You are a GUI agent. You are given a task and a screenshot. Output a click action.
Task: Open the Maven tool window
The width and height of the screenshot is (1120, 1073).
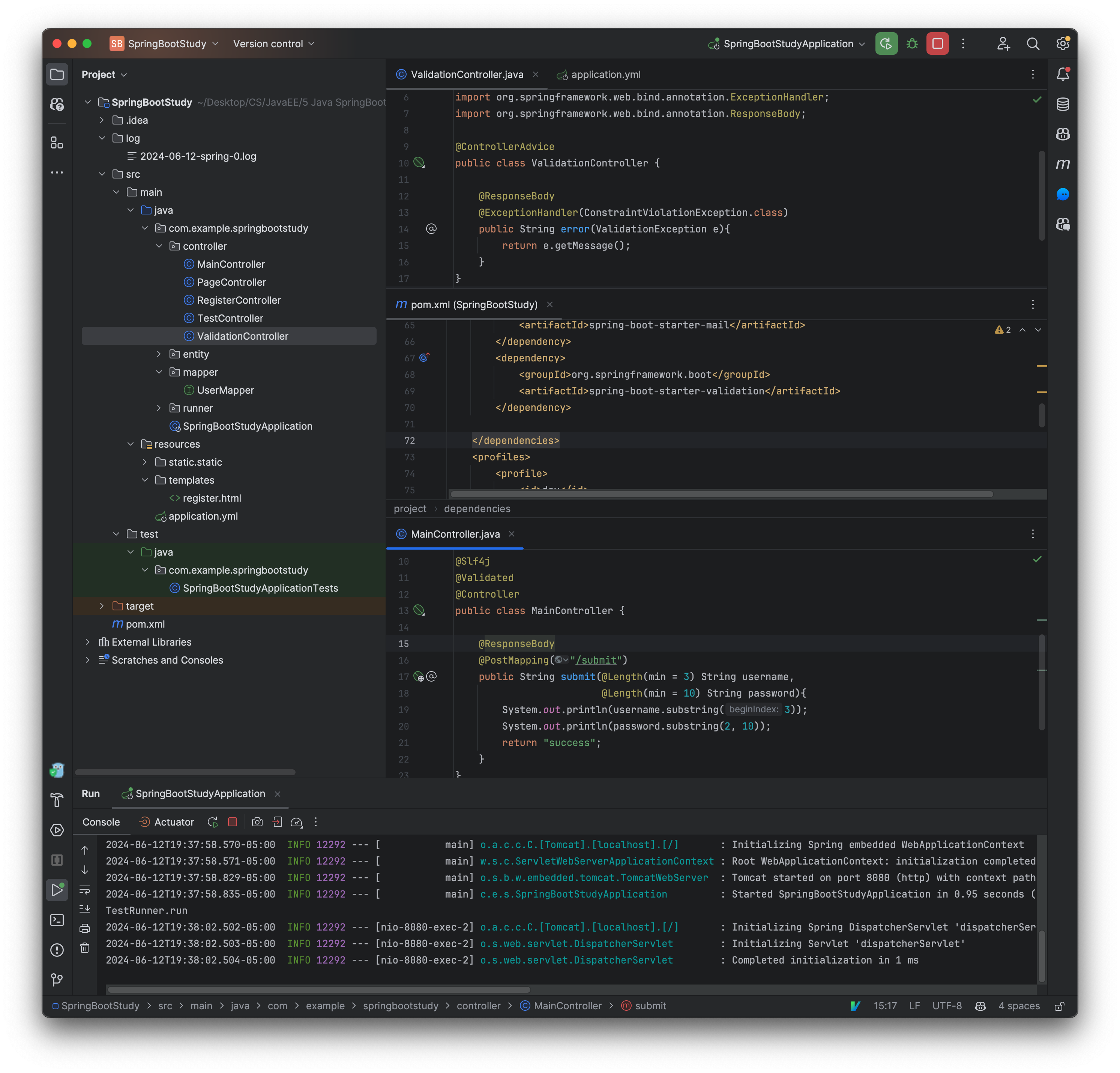[1063, 165]
